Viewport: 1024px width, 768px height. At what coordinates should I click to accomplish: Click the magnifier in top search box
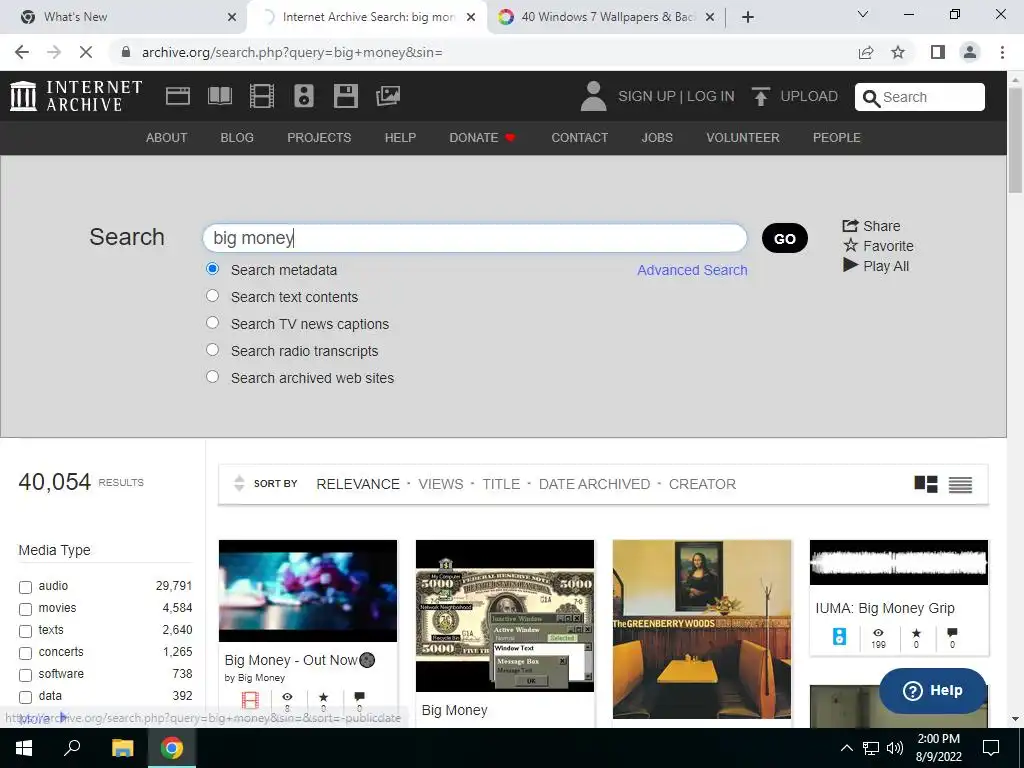pyautogui.click(x=871, y=98)
